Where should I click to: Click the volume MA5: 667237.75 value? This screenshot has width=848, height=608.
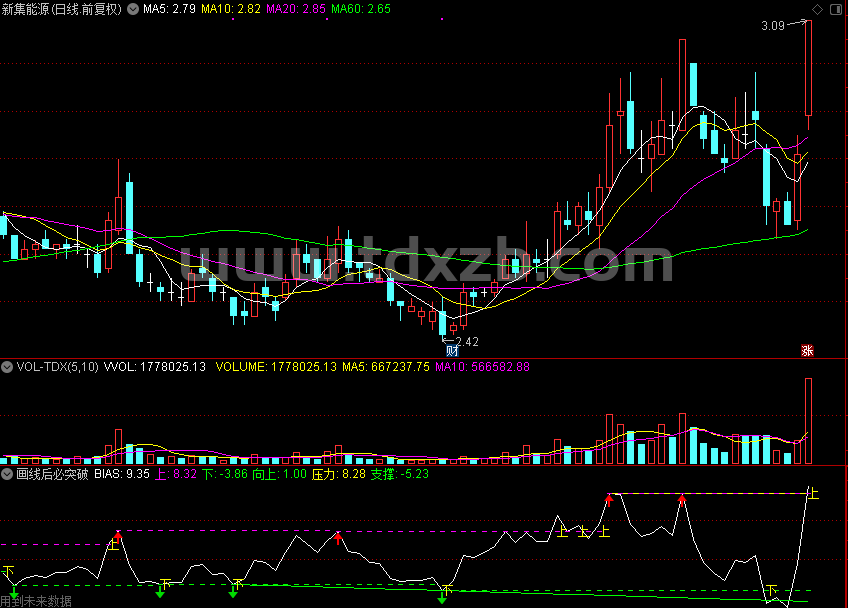(386, 367)
